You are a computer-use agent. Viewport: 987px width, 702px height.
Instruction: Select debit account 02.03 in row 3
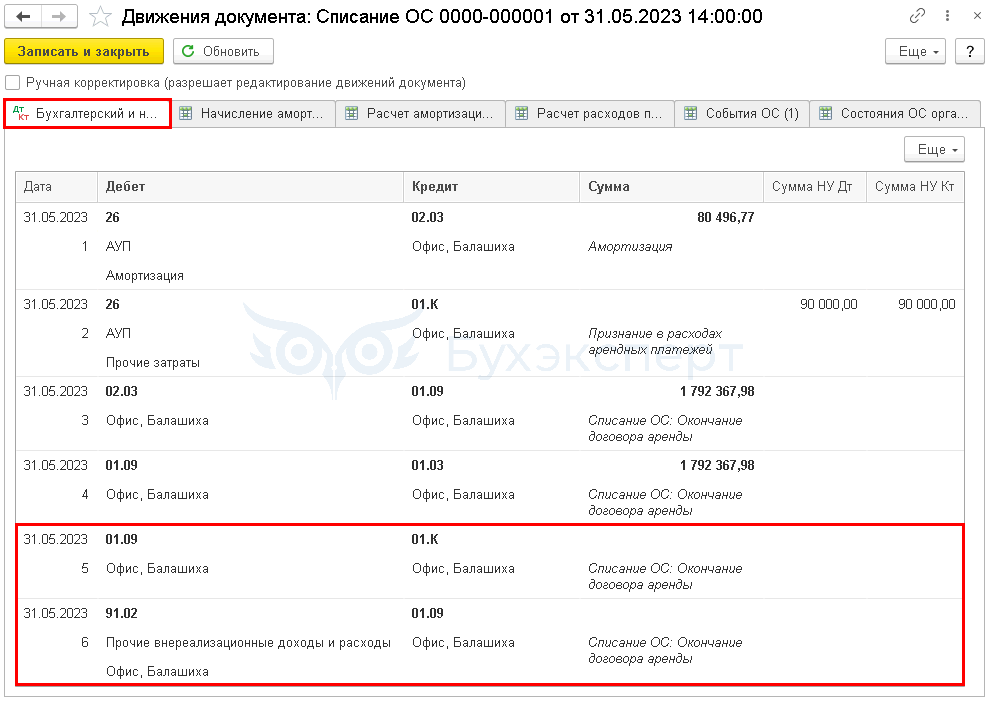pos(121,392)
